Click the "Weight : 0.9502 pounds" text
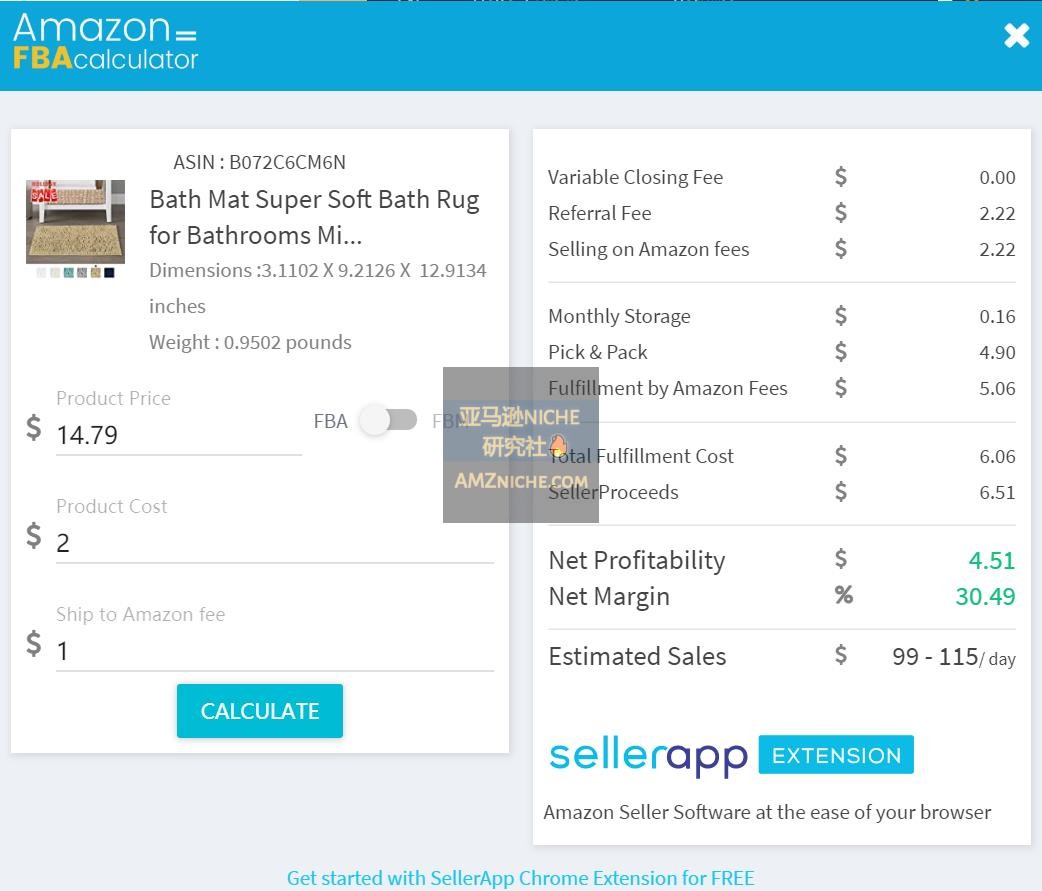 (250, 342)
